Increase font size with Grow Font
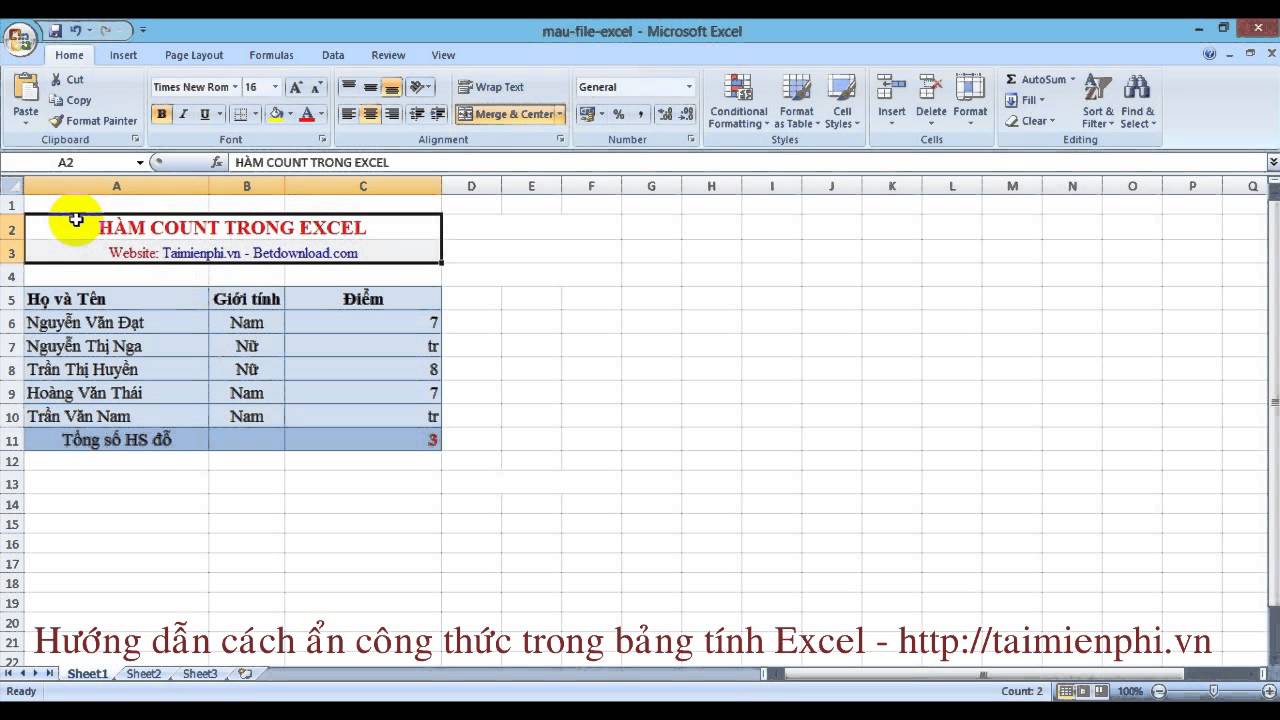This screenshot has height=720, width=1280. click(x=296, y=87)
